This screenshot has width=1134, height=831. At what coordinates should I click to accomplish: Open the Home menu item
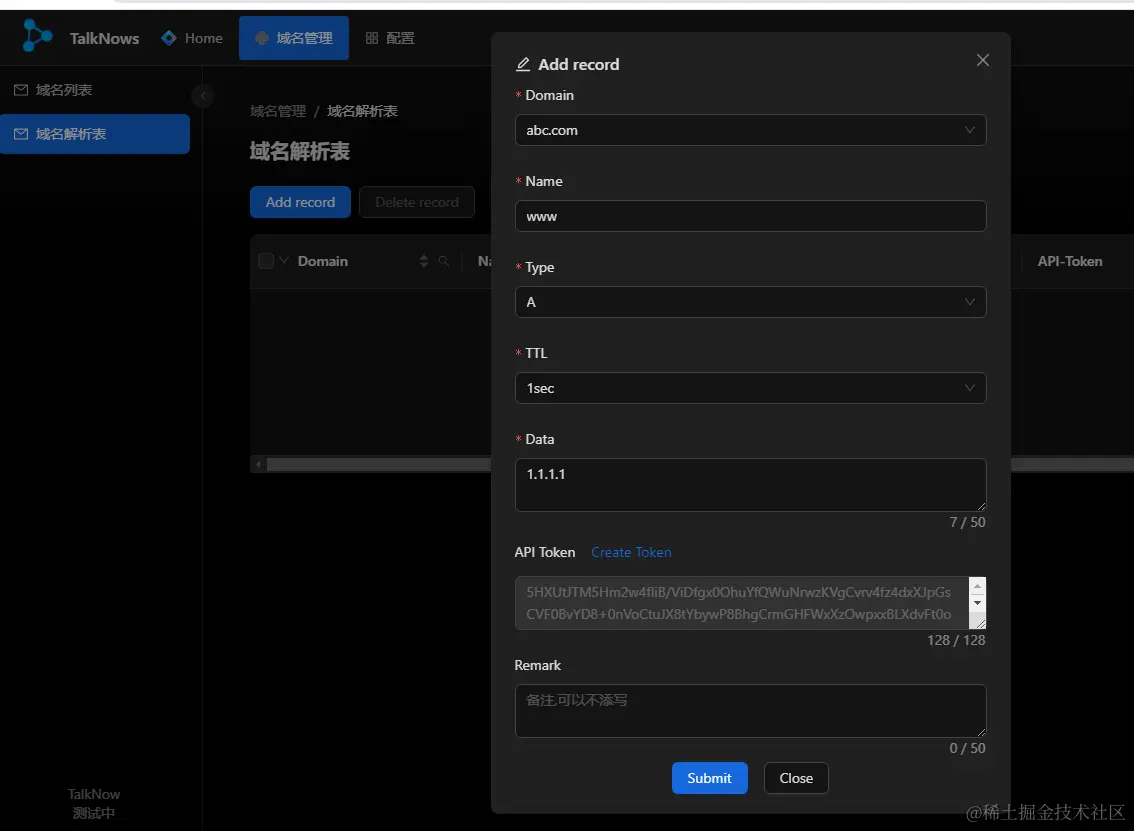[192, 38]
